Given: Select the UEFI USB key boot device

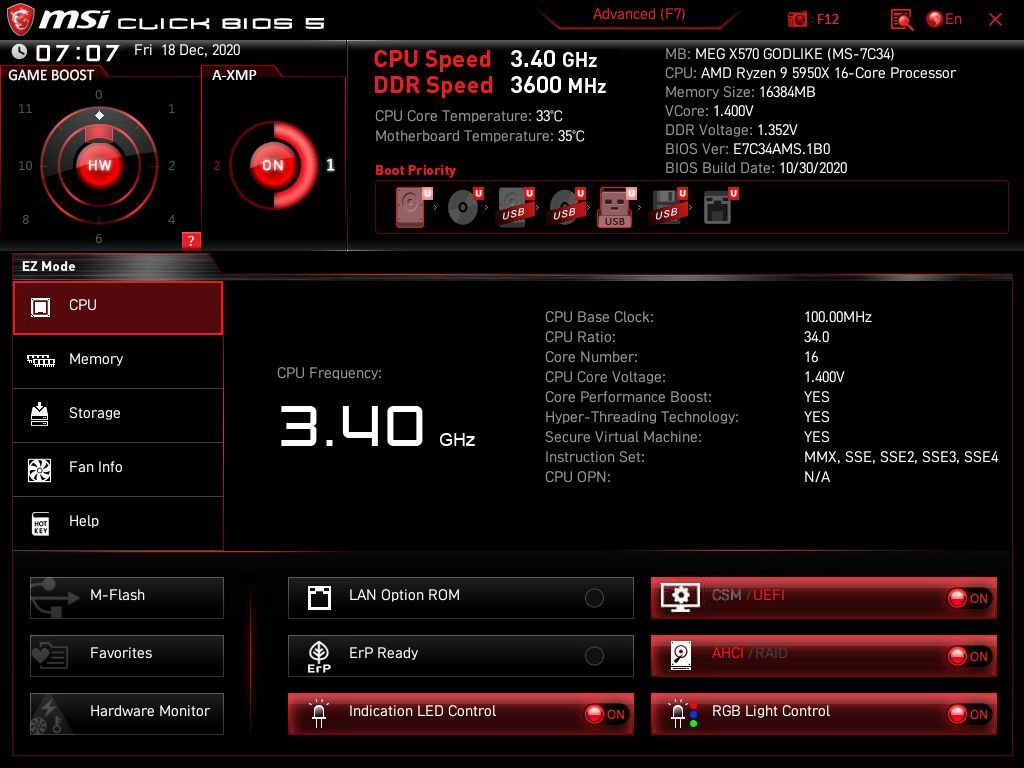Looking at the screenshot, I should pyautogui.click(x=616, y=208).
